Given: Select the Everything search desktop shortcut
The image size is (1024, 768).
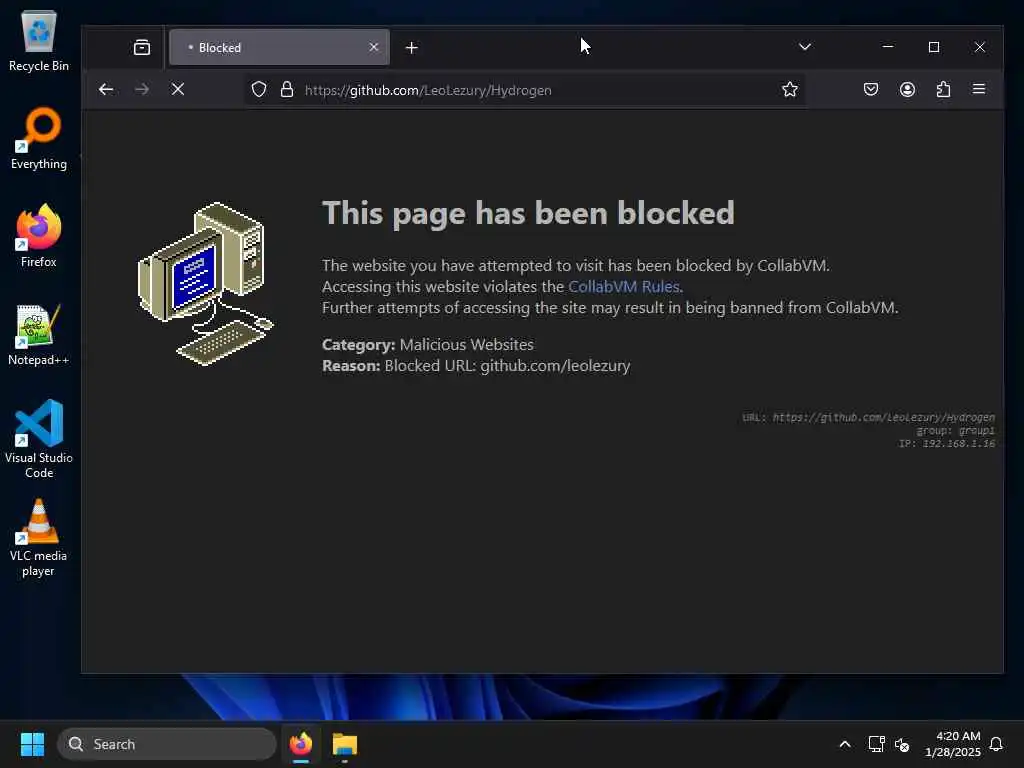Looking at the screenshot, I should tap(39, 138).
